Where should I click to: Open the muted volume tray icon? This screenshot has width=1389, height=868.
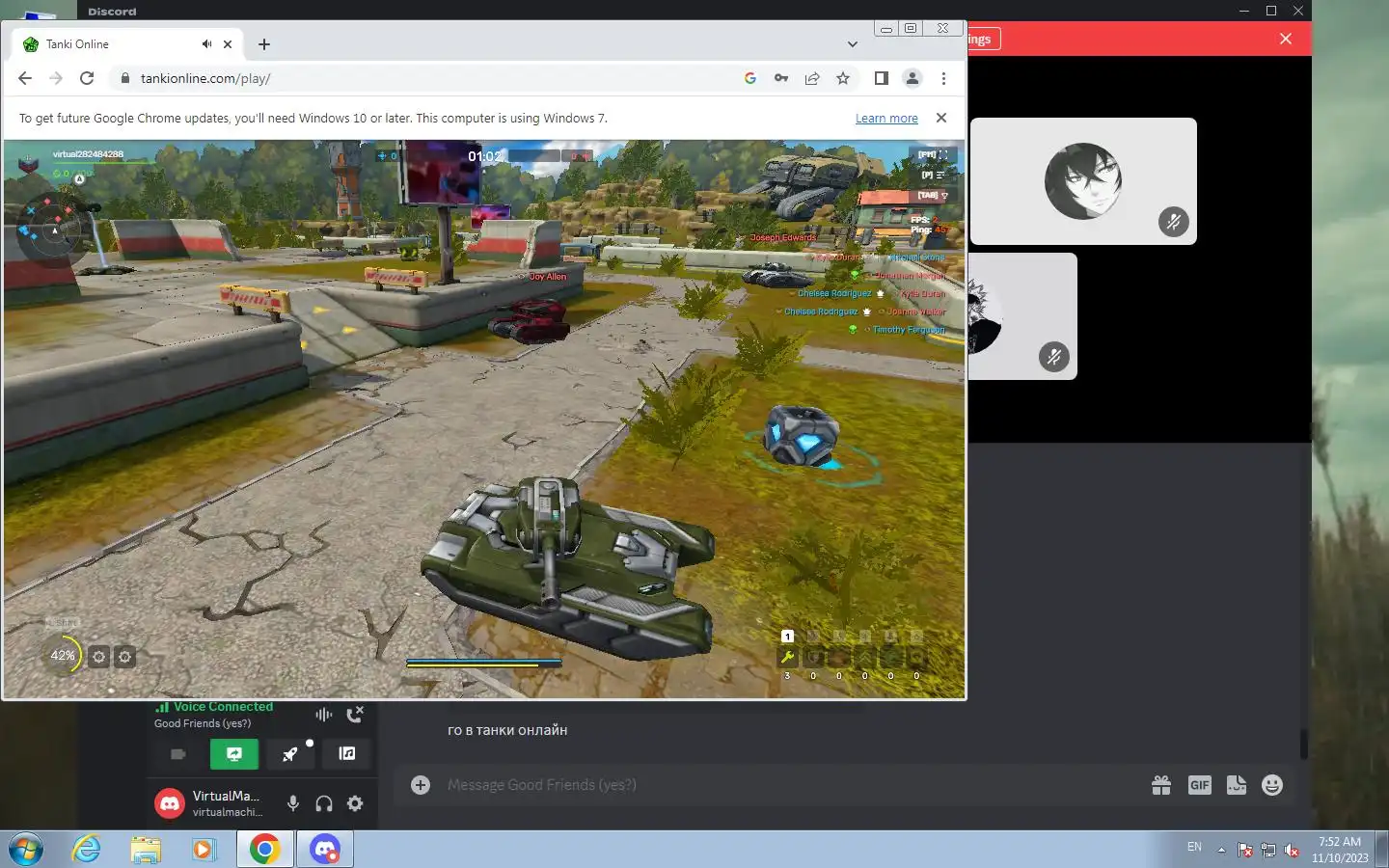(1292, 850)
